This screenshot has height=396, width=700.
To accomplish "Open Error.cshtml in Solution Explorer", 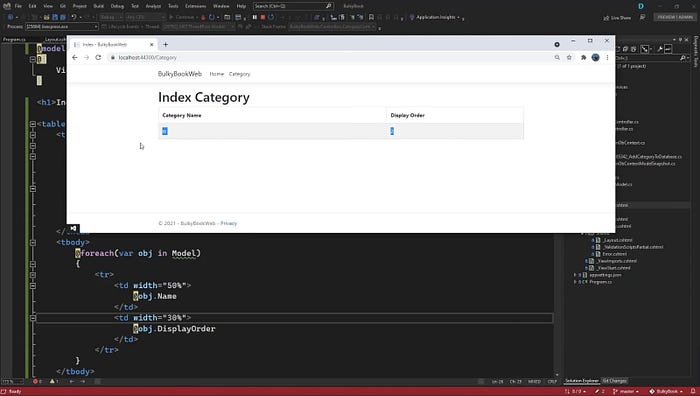I will point(614,254).
